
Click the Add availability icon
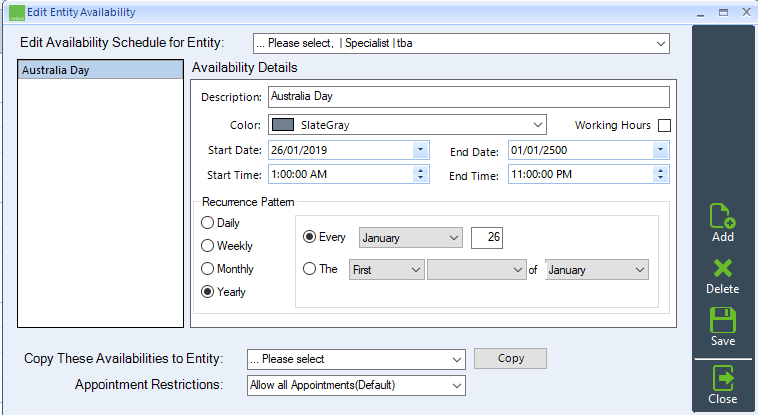(723, 216)
